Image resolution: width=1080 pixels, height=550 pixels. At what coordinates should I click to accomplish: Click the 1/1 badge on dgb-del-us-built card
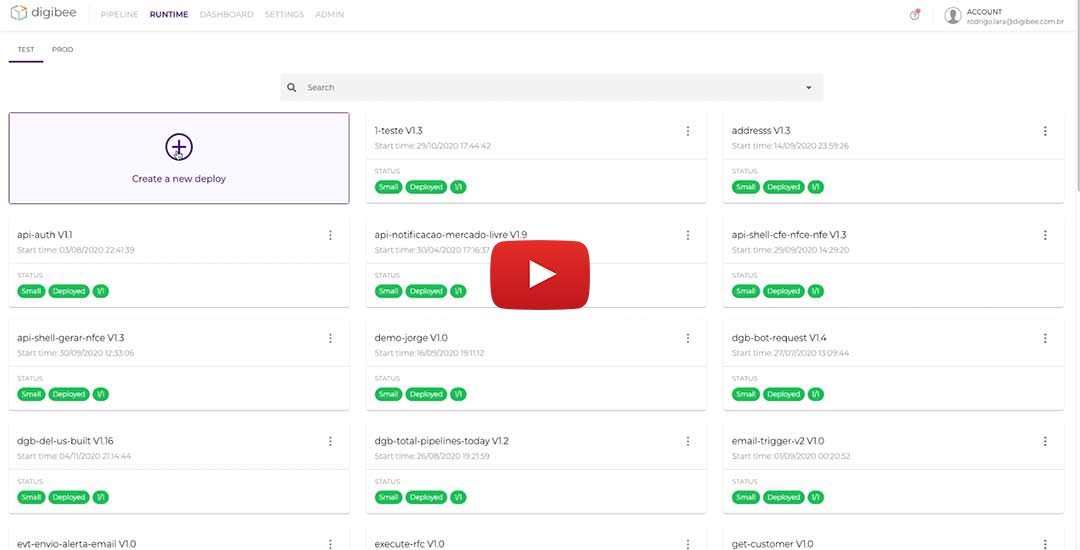[x=101, y=498]
